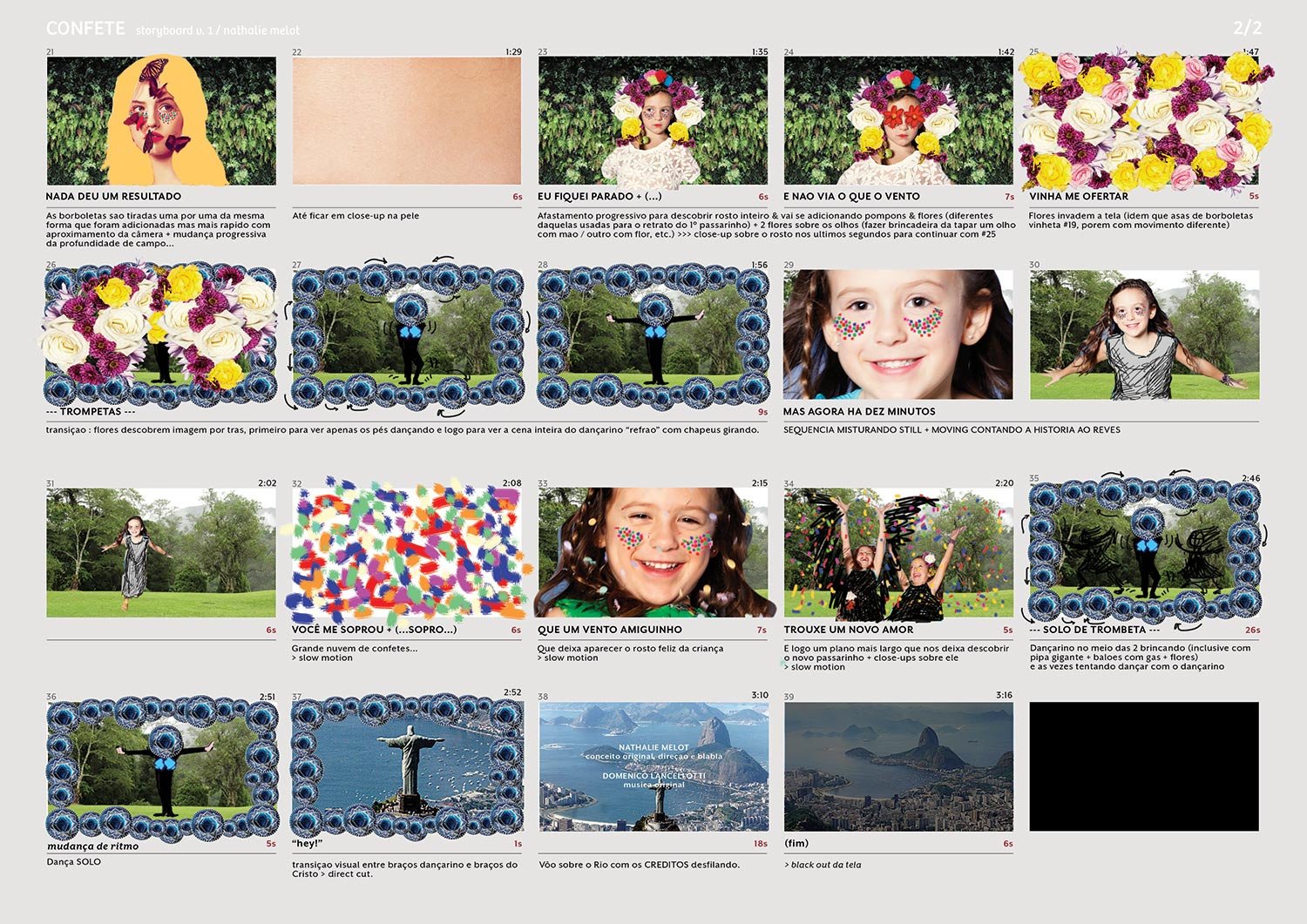The height and width of the screenshot is (924, 1307).
Task: Click timecode 1:35 above frame 23
Action: coord(760,52)
